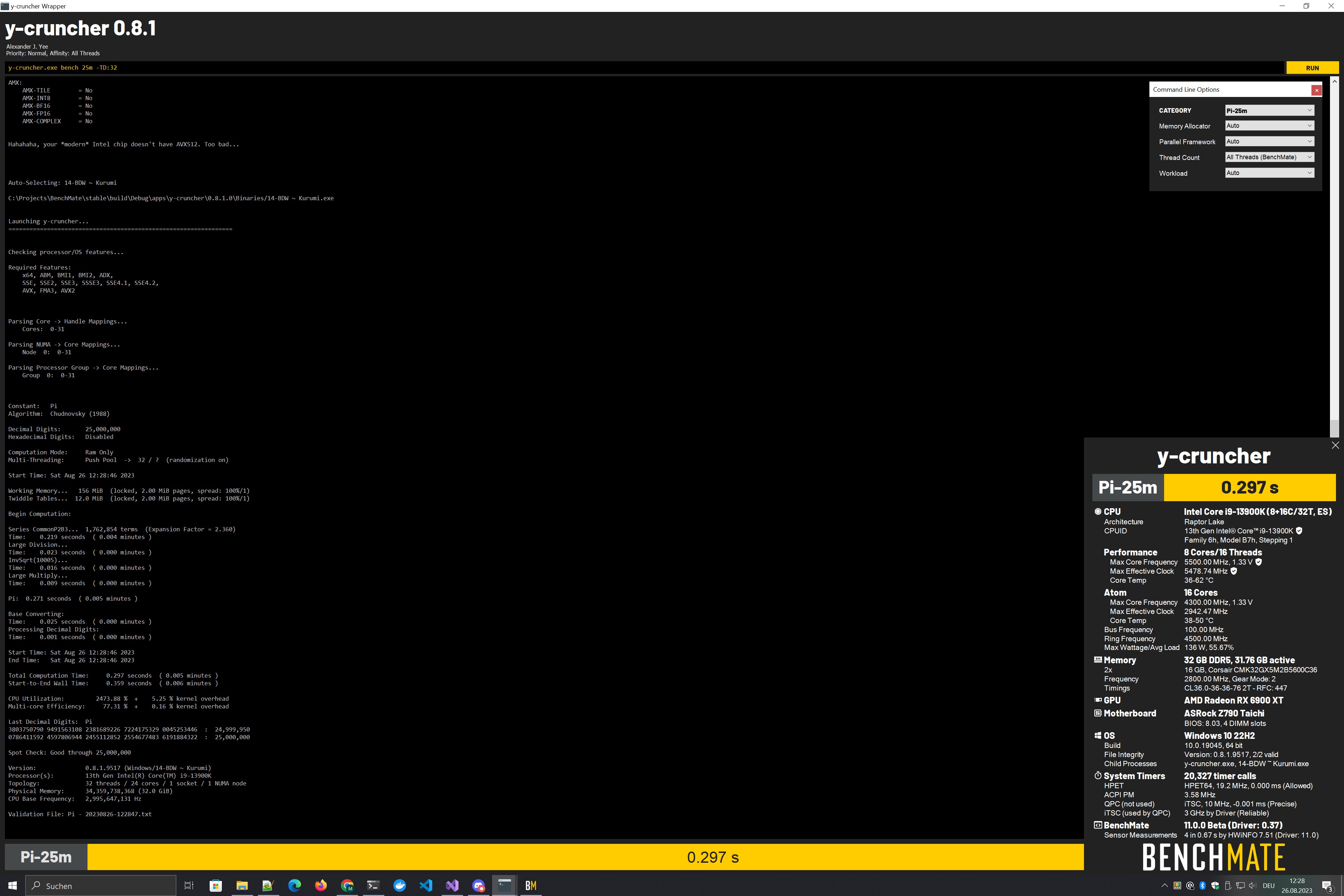Click the yellow RUN button

click(1312, 68)
